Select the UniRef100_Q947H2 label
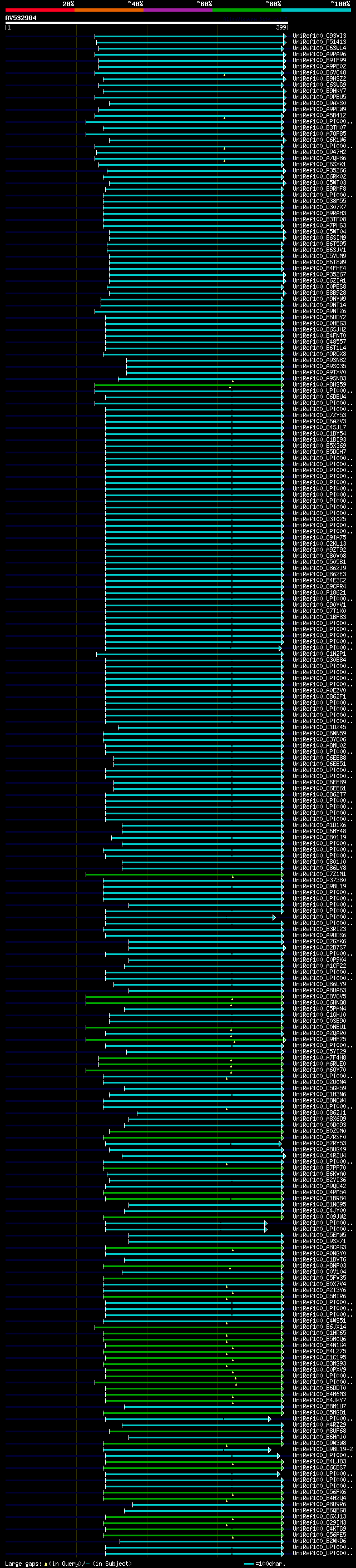This screenshot has width=356, height=1568. coord(319,152)
